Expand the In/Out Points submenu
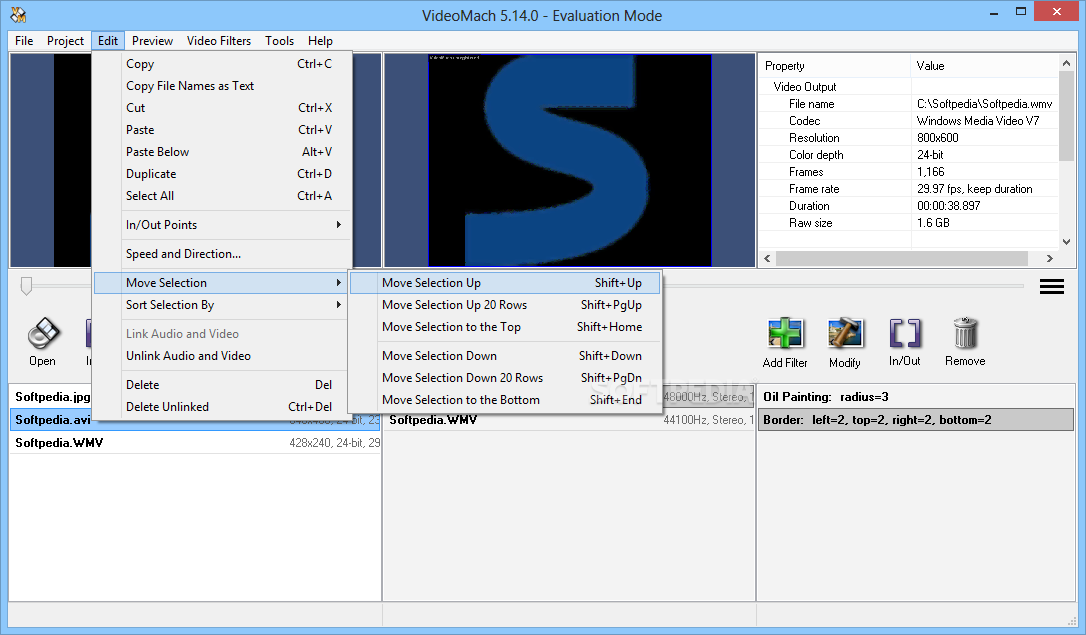 (222, 225)
